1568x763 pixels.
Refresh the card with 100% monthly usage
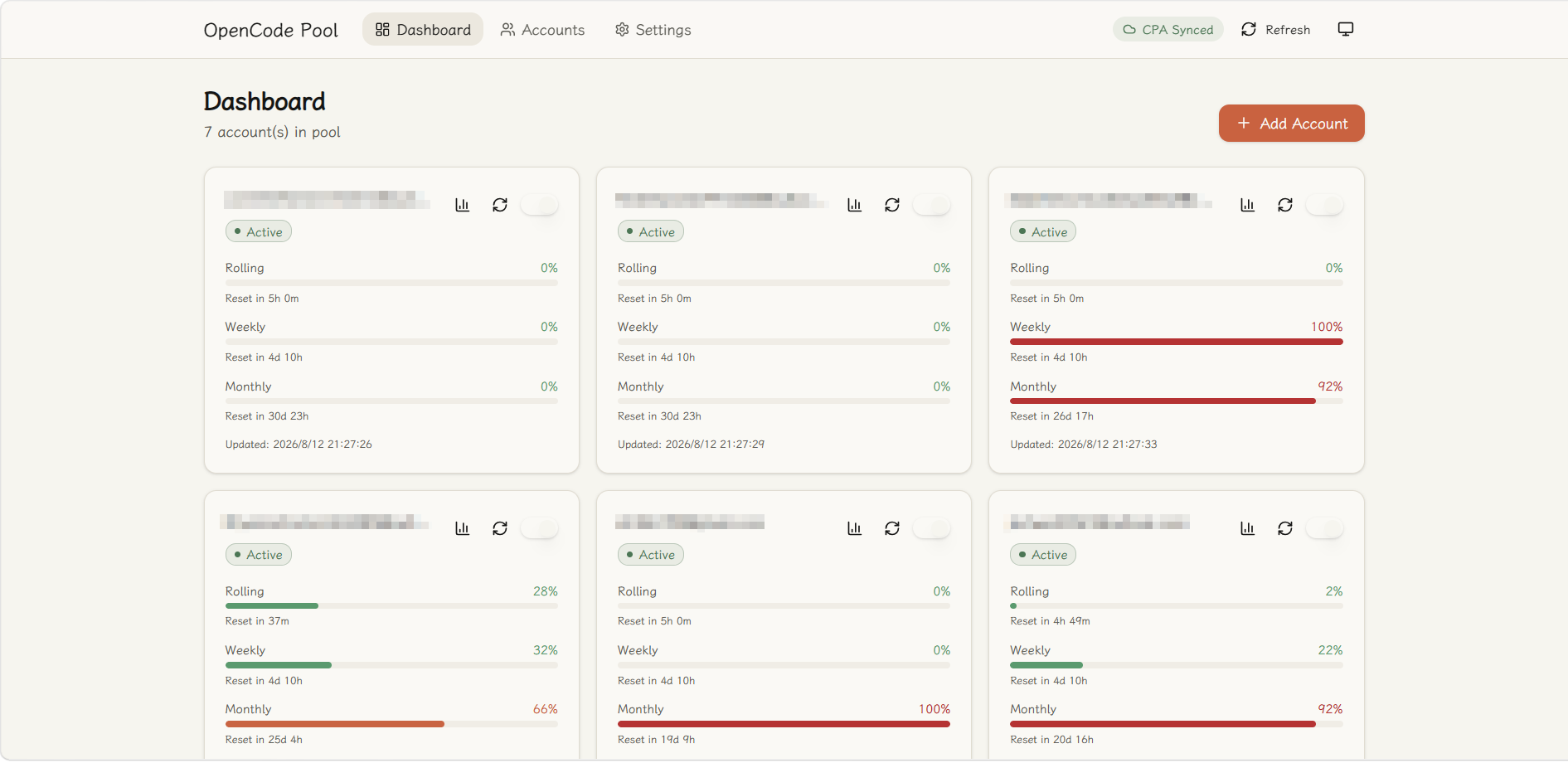pos(892,528)
